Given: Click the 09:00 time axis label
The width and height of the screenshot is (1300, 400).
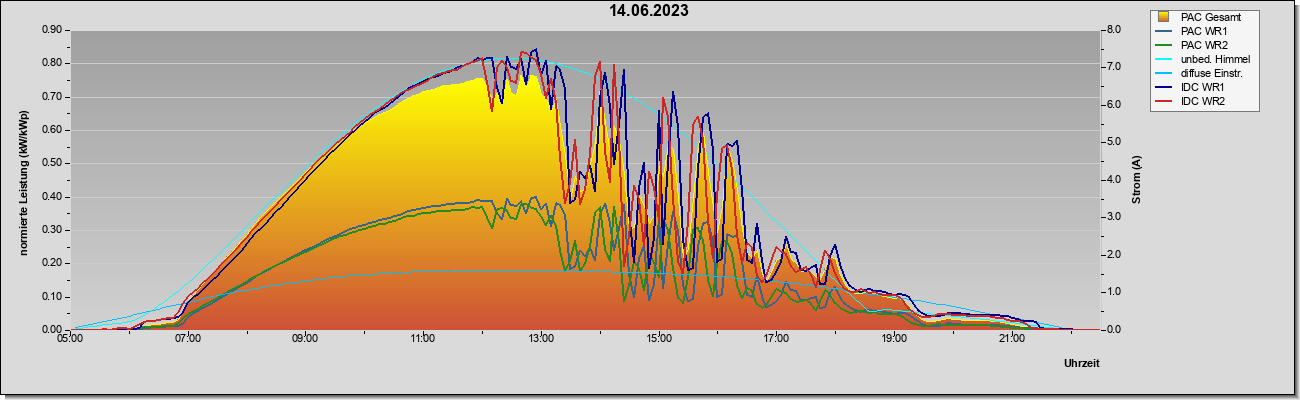Looking at the screenshot, I should [305, 339].
